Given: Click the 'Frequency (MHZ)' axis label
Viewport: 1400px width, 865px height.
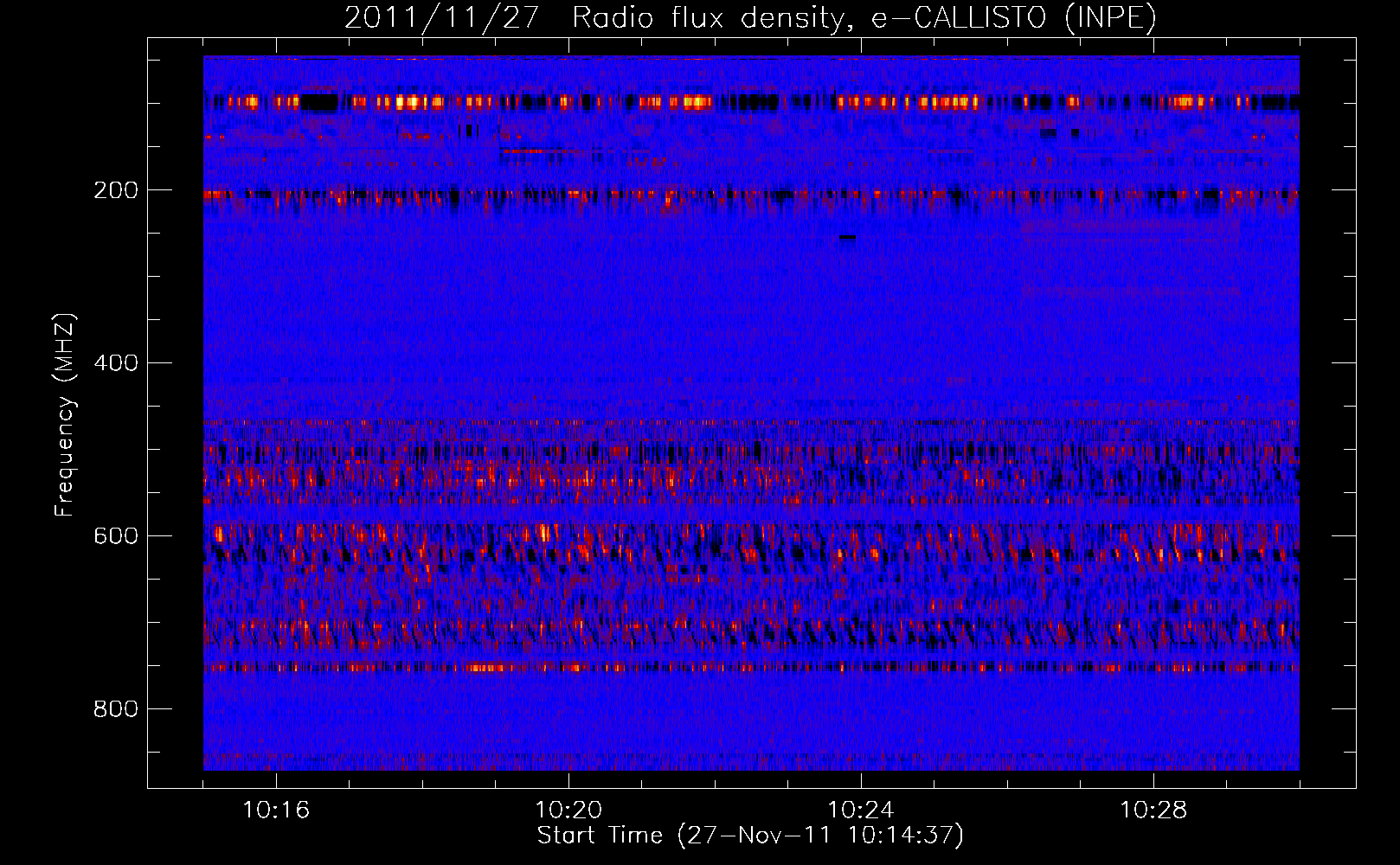Looking at the screenshot, I should [x=65, y=415].
